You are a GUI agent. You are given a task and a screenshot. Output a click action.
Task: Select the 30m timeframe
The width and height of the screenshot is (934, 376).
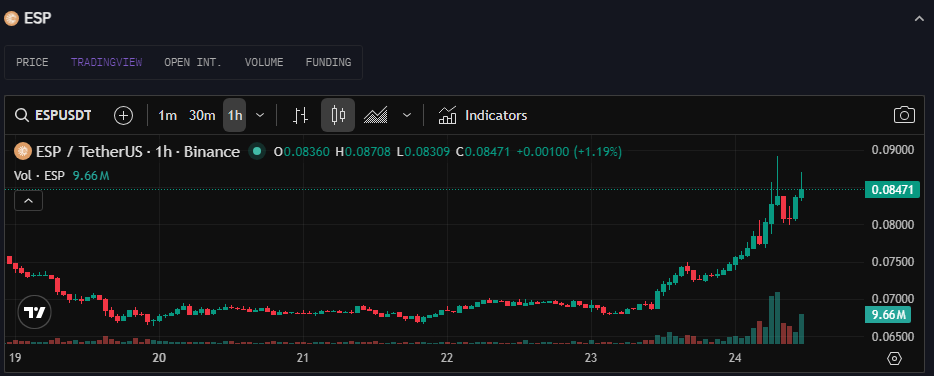(202, 115)
